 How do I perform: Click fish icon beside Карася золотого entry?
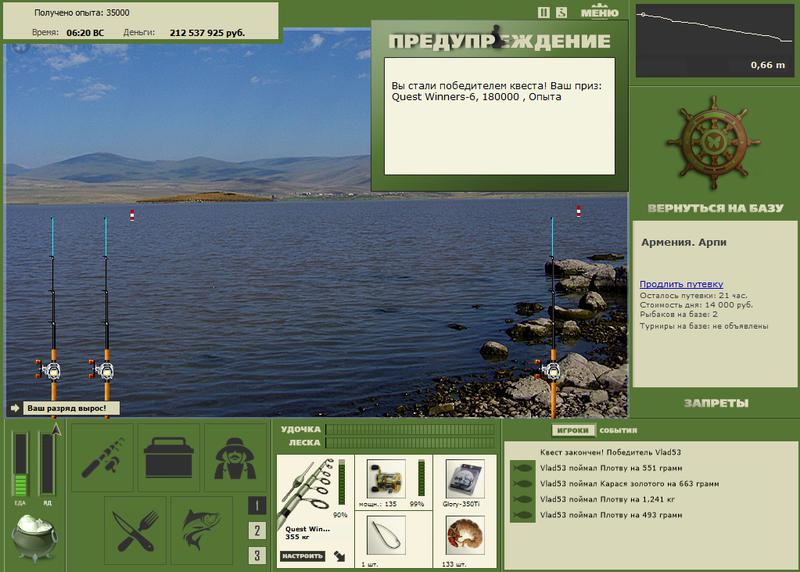click(522, 484)
